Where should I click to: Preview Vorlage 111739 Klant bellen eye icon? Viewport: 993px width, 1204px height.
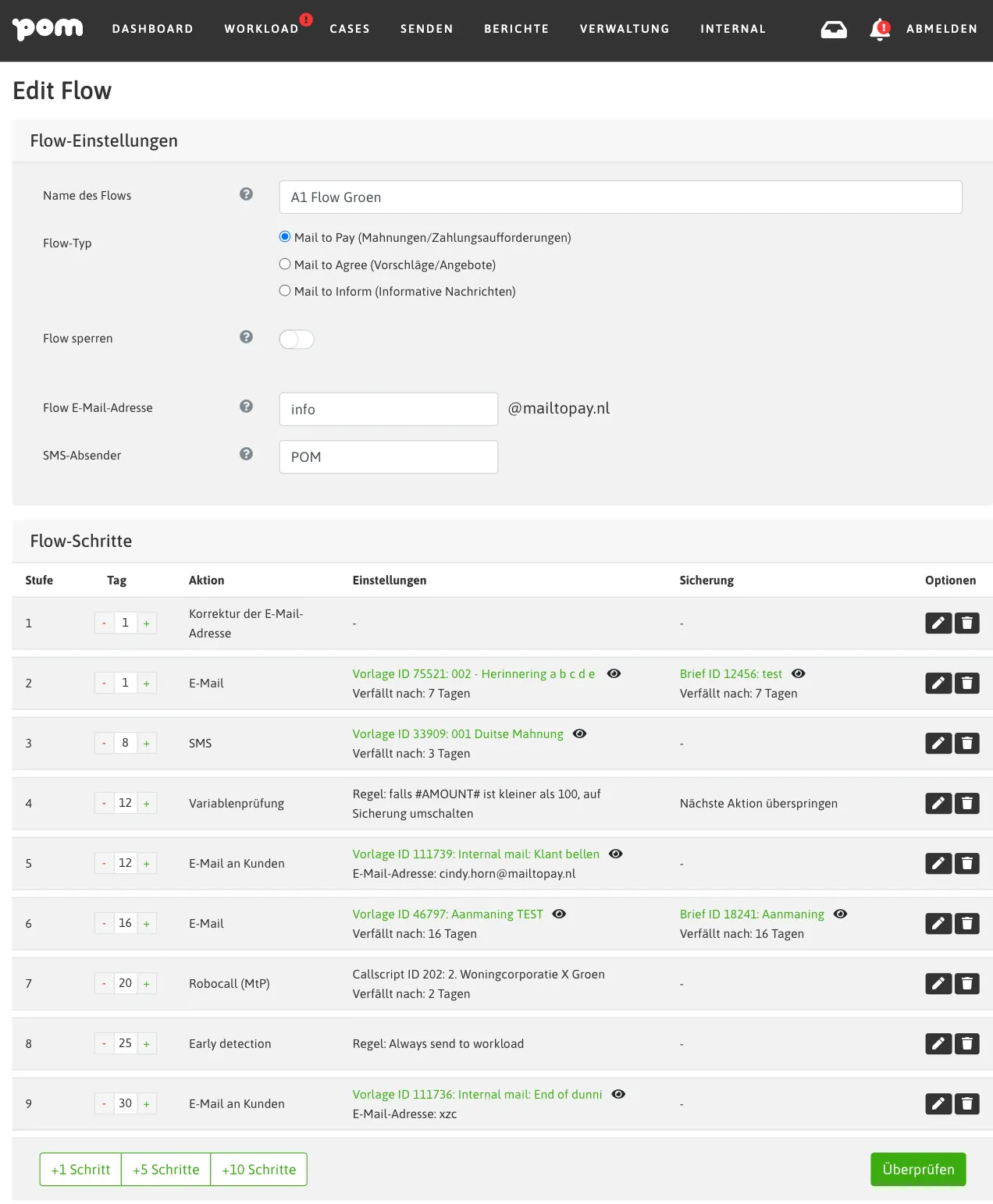[616, 854]
